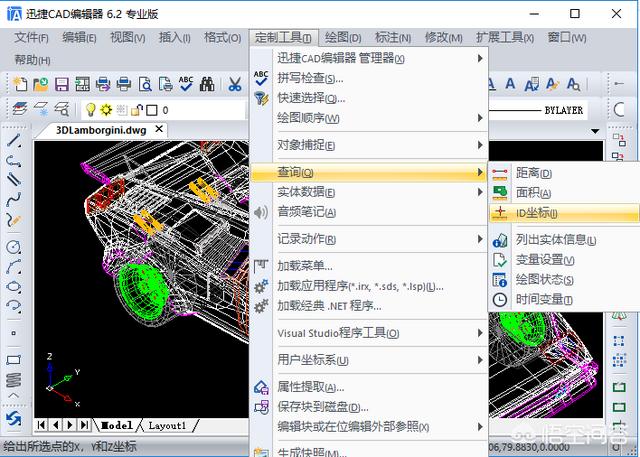The height and width of the screenshot is (457, 640).
Task: Click the Cut scissors icon
Action: point(234,84)
